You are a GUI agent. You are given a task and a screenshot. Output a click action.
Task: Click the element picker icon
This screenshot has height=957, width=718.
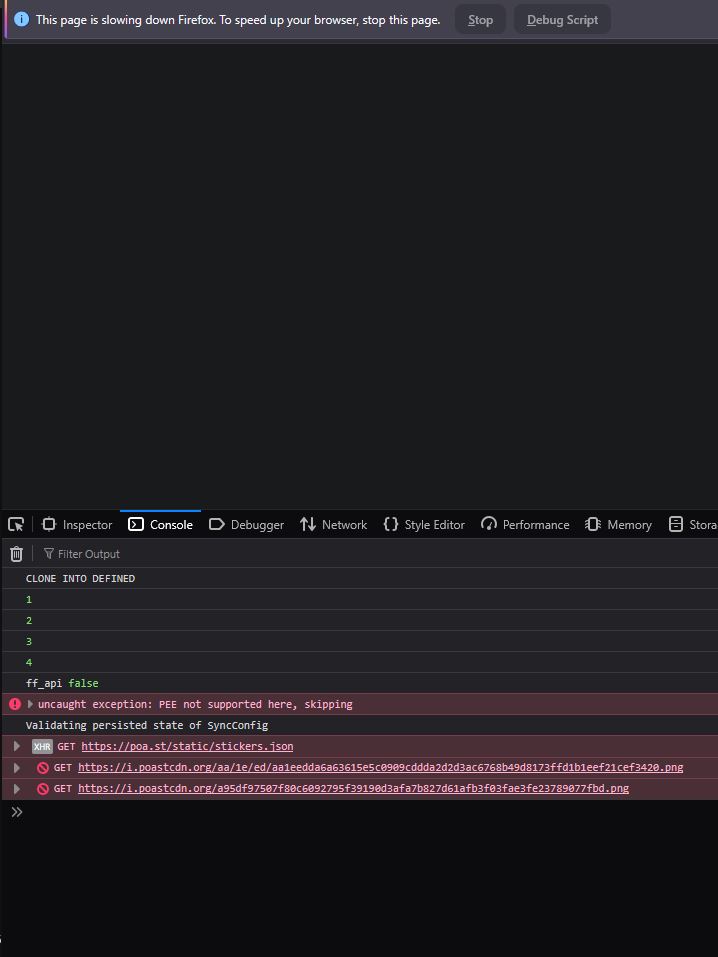coord(16,524)
